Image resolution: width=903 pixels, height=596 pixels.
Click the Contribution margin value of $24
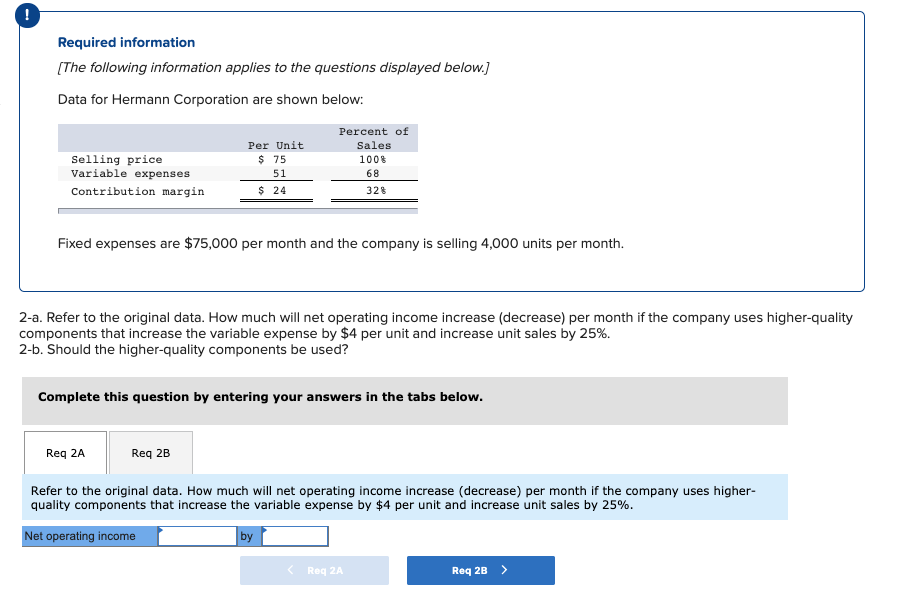pos(271,191)
